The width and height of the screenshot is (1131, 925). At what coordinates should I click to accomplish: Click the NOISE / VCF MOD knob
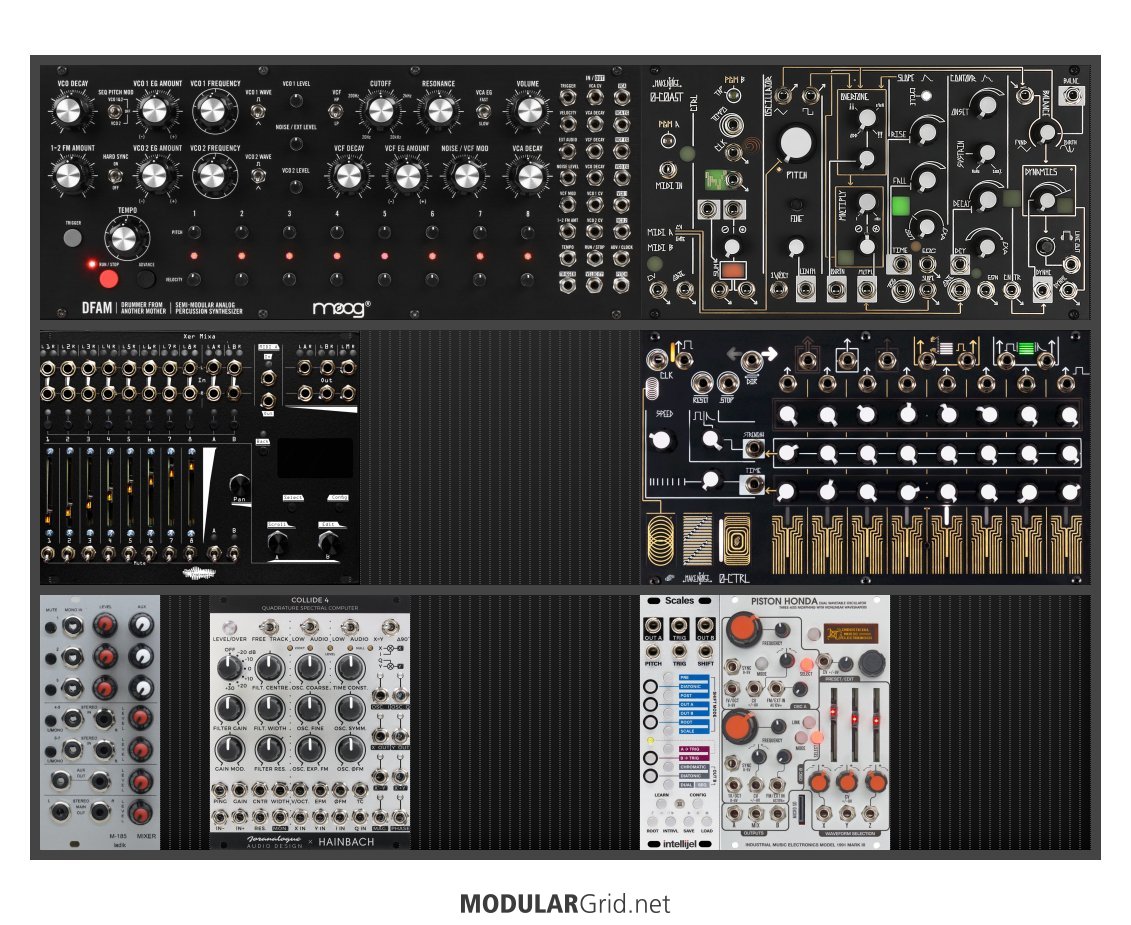(465, 176)
